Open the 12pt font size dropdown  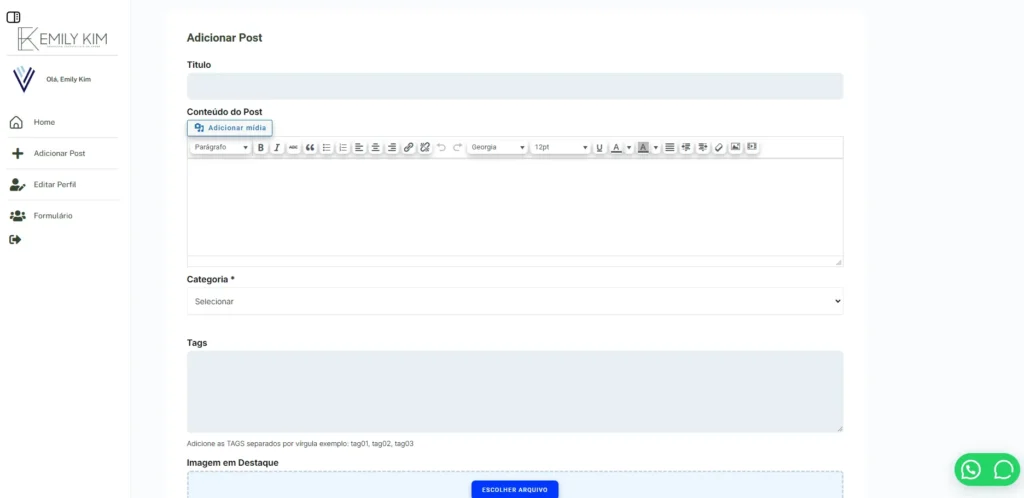point(560,148)
